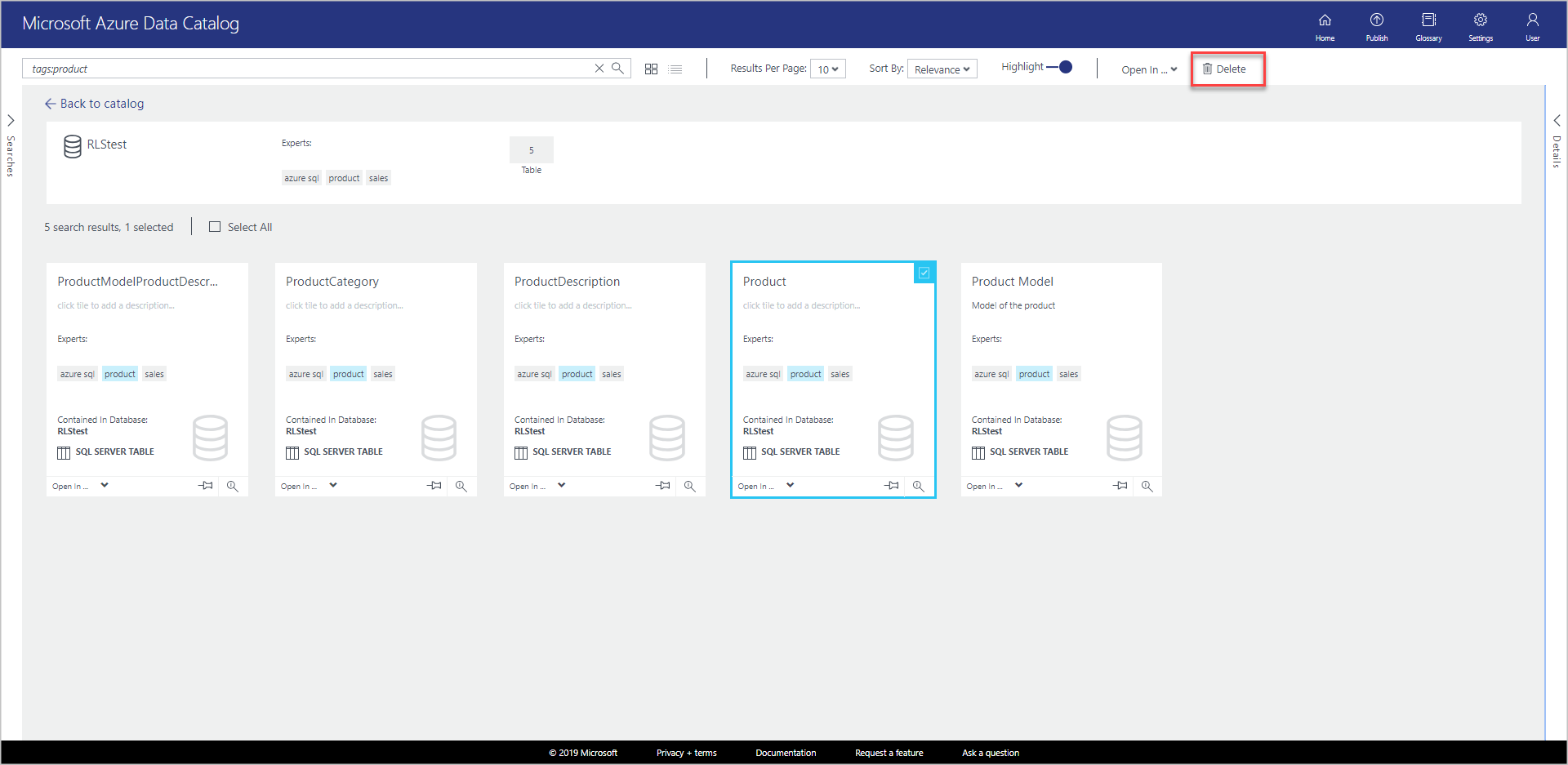This screenshot has width=1568, height=765.
Task: Preview the Product Model tile with magnifier
Action: pyautogui.click(x=1147, y=486)
